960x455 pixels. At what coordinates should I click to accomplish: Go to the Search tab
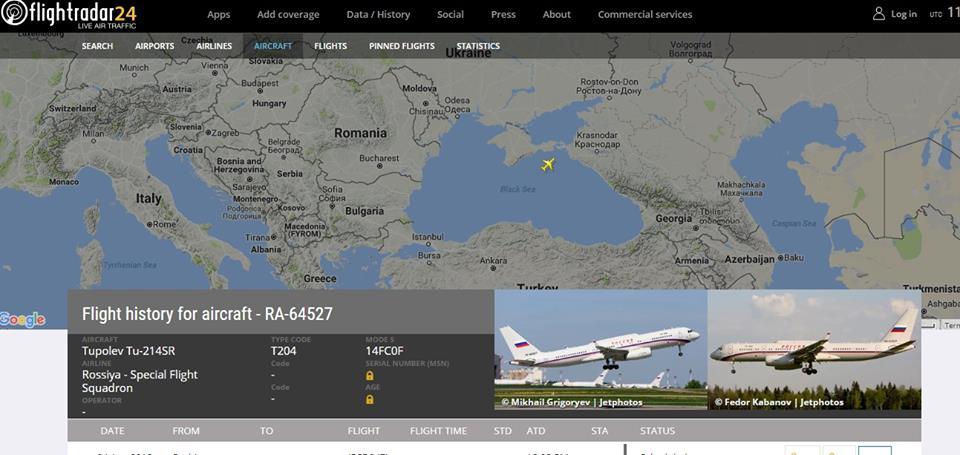coord(97,46)
